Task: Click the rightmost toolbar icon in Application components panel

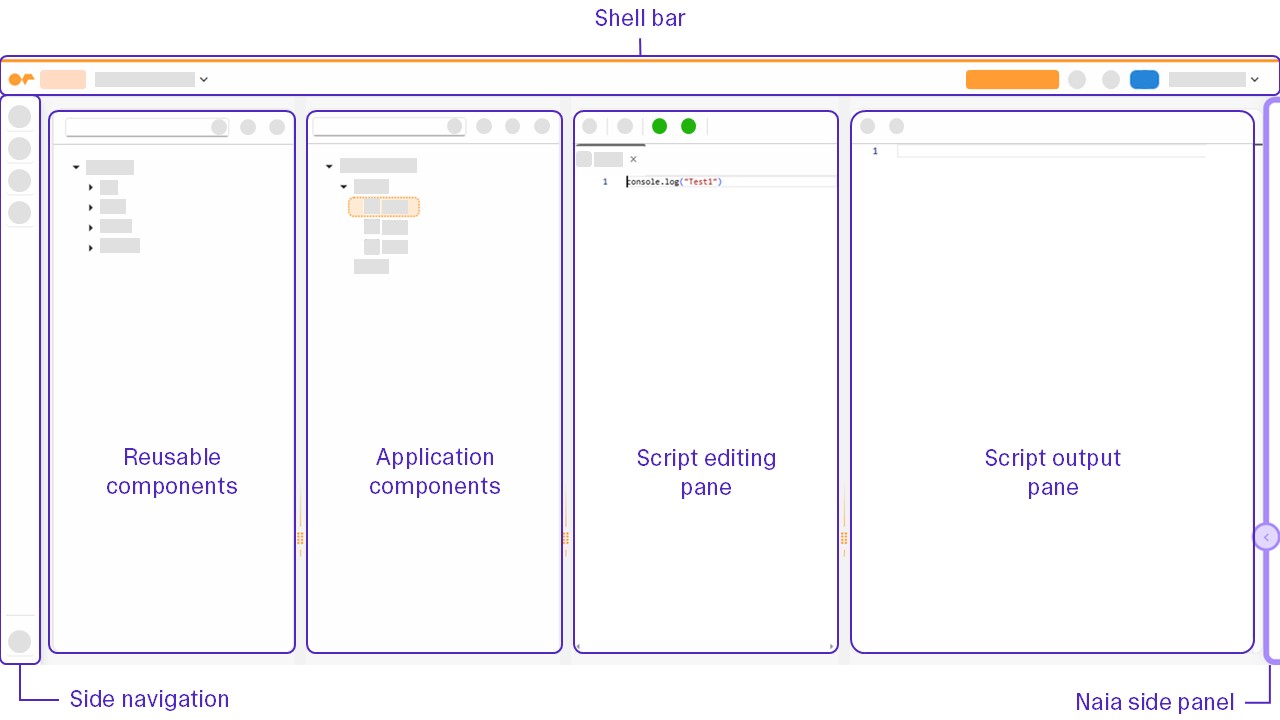Action: (x=542, y=127)
